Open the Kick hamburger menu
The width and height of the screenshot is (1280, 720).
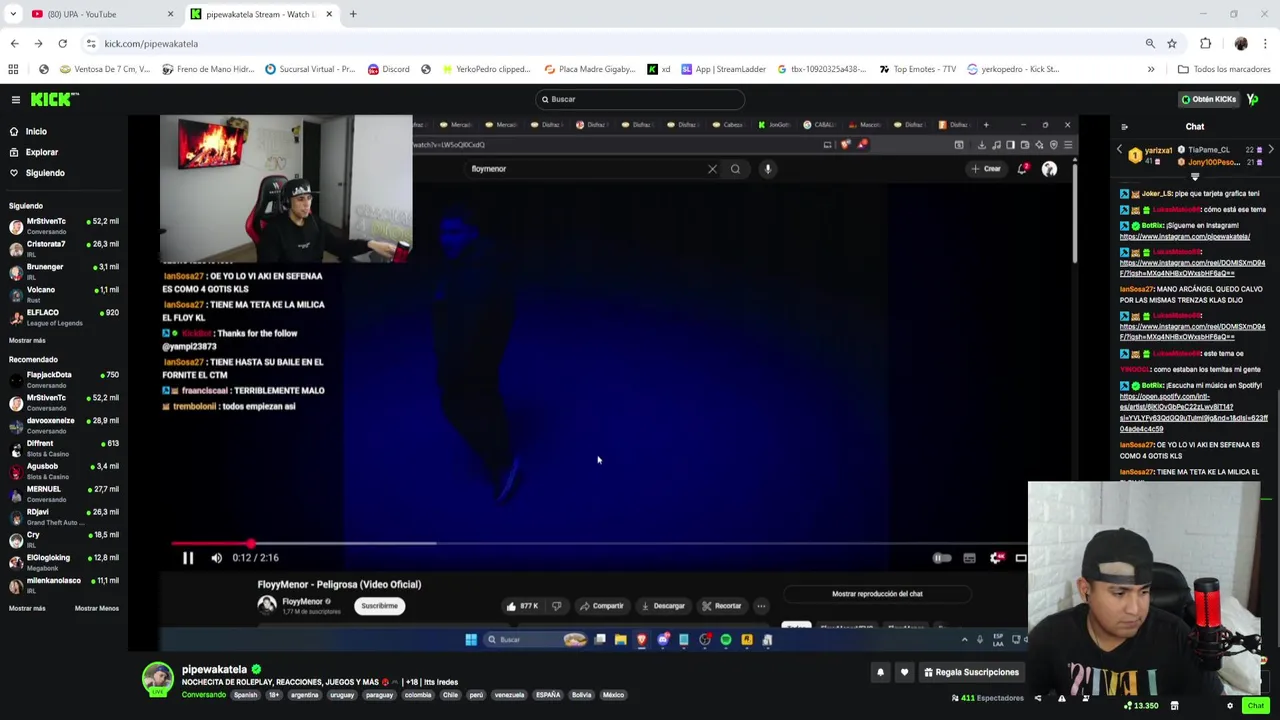coord(15,99)
